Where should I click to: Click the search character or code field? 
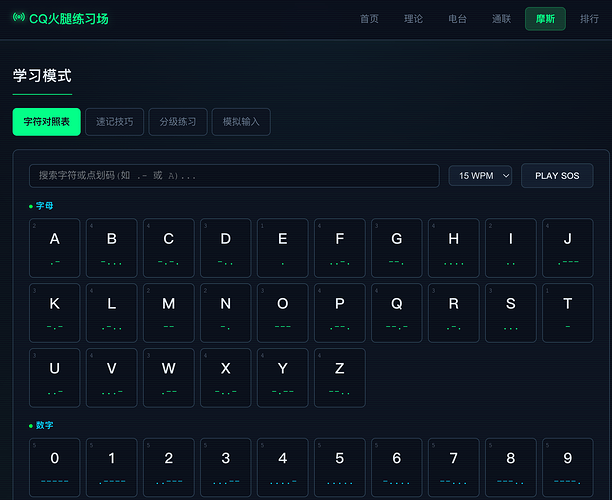234,176
